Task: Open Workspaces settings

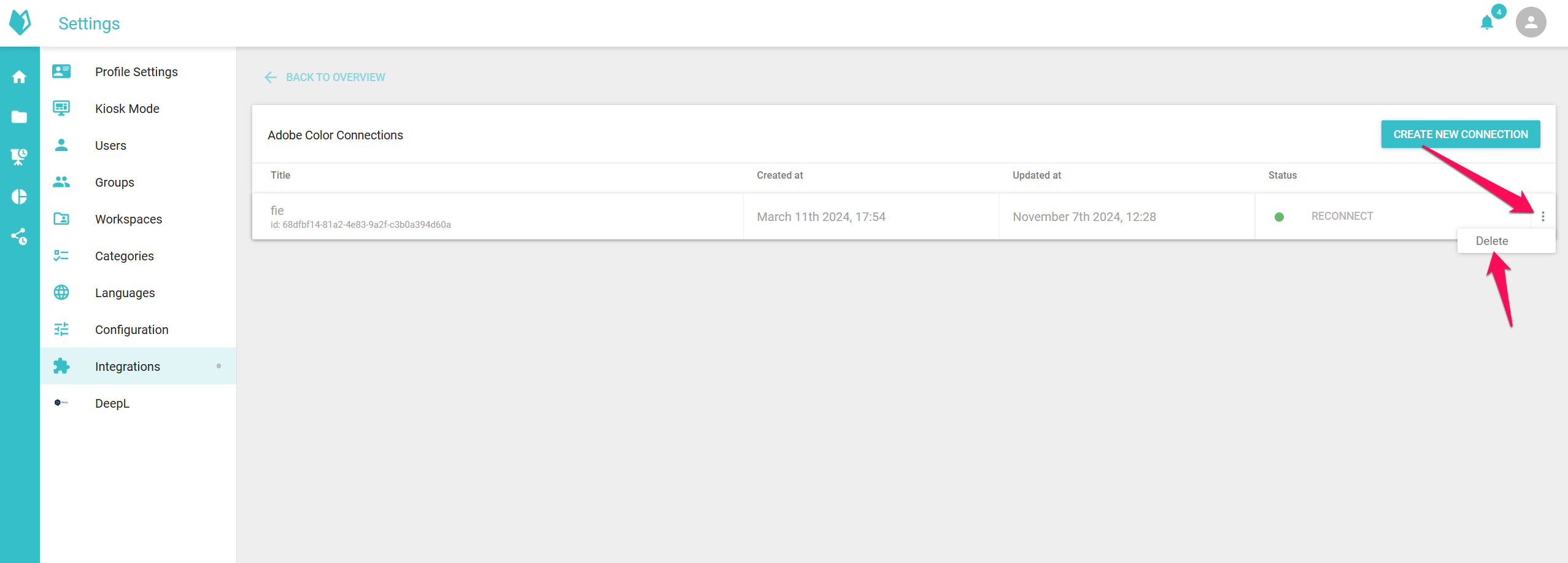Action: click(138, 219)
